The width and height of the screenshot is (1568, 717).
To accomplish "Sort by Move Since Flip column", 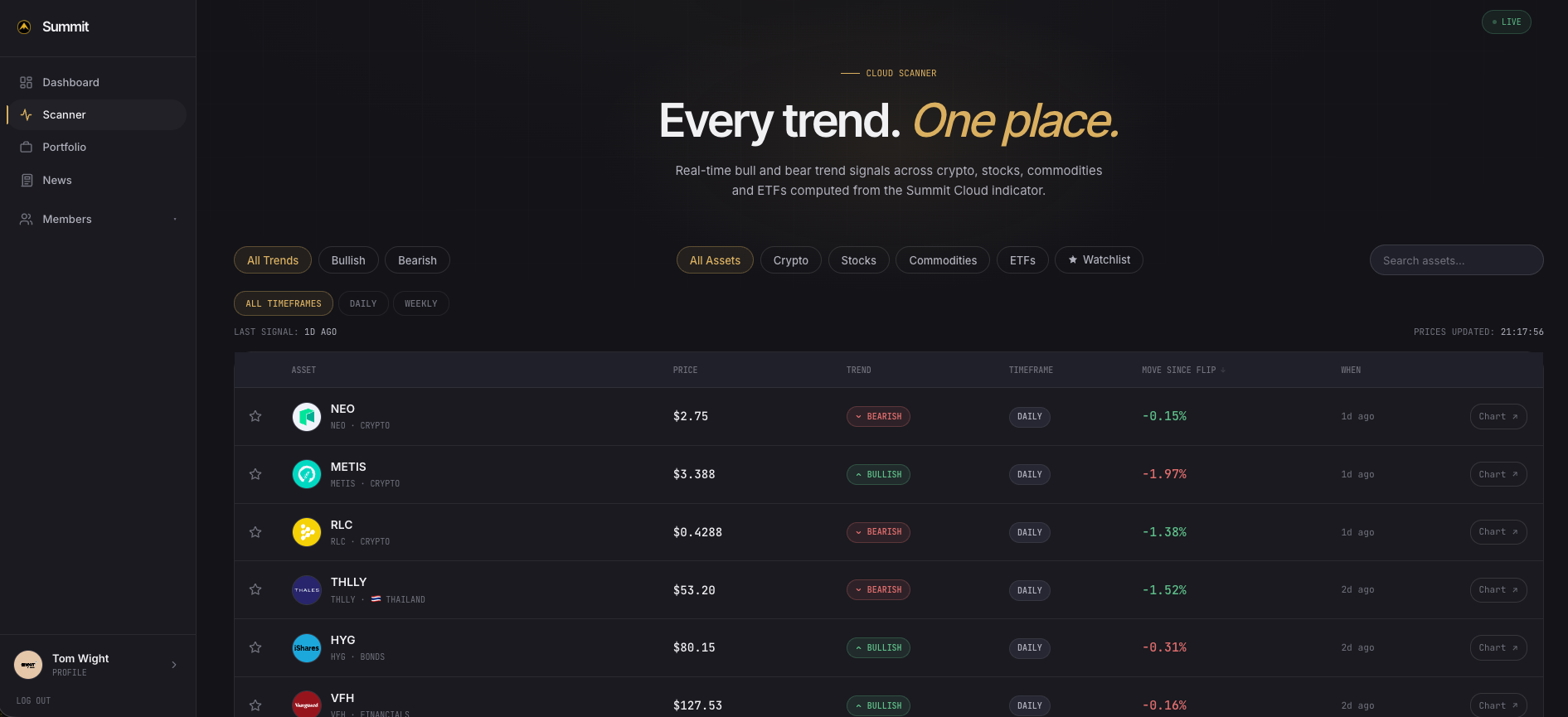I will tap(1183, 370).
